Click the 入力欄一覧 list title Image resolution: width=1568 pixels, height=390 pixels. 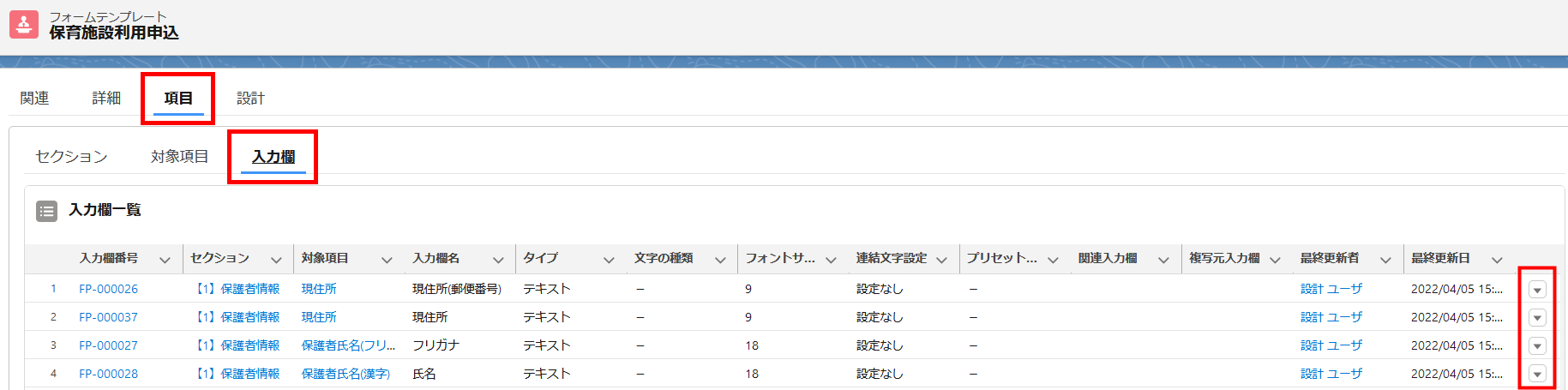click(x=105, y=210)
